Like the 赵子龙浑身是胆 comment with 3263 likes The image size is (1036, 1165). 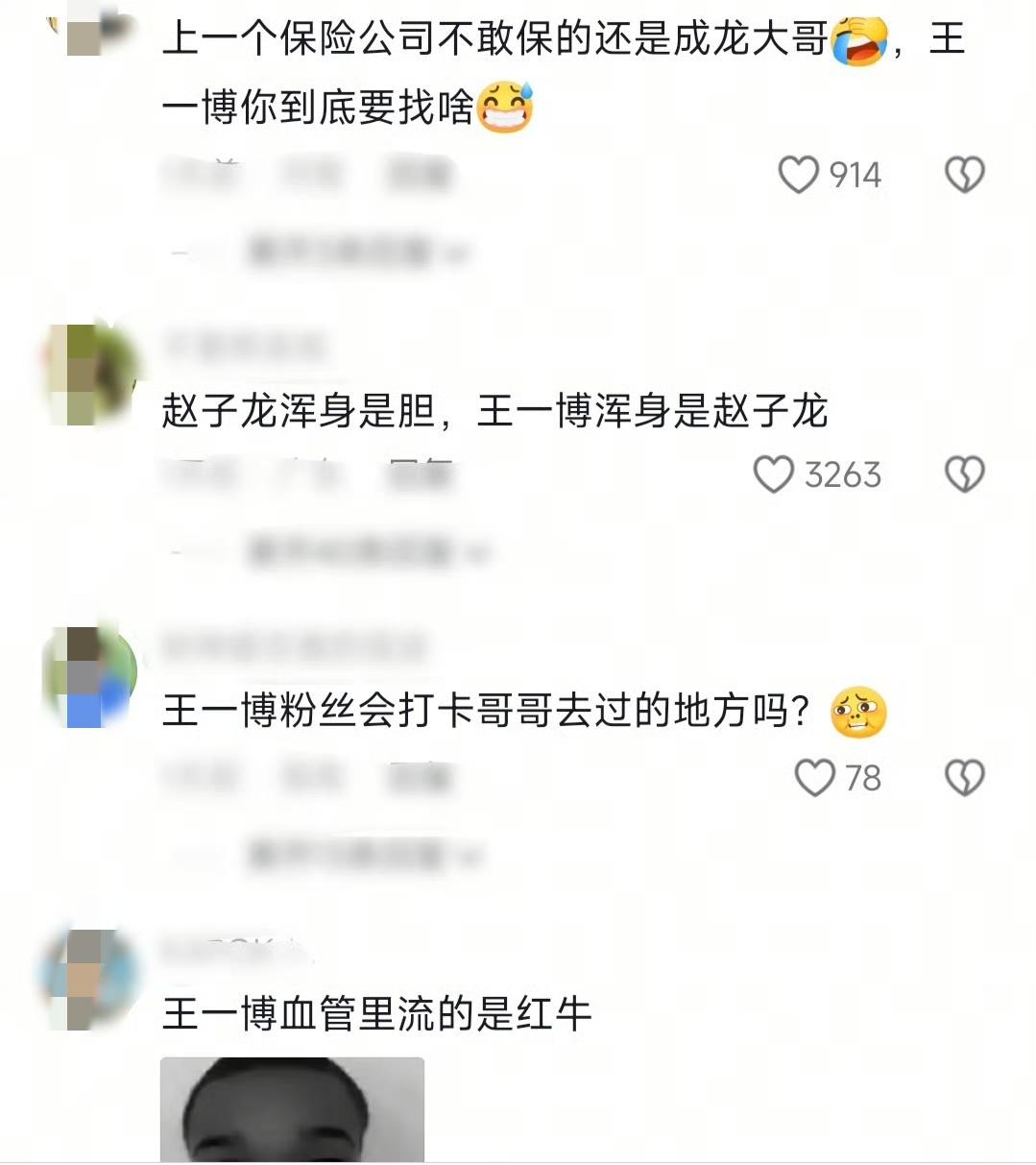(773, 474)
